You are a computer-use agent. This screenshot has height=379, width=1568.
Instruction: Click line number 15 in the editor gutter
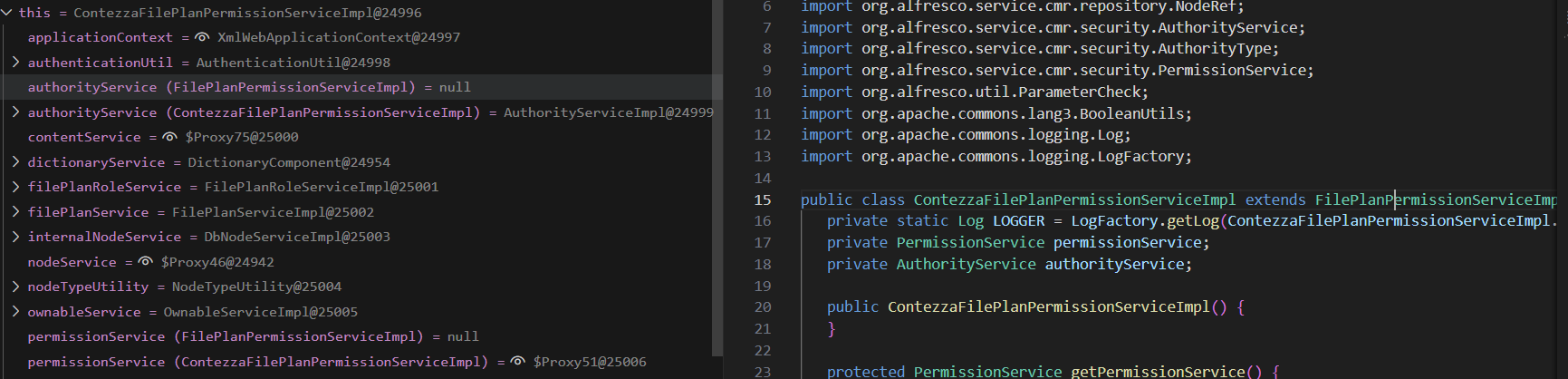click(x=763, y=200)
